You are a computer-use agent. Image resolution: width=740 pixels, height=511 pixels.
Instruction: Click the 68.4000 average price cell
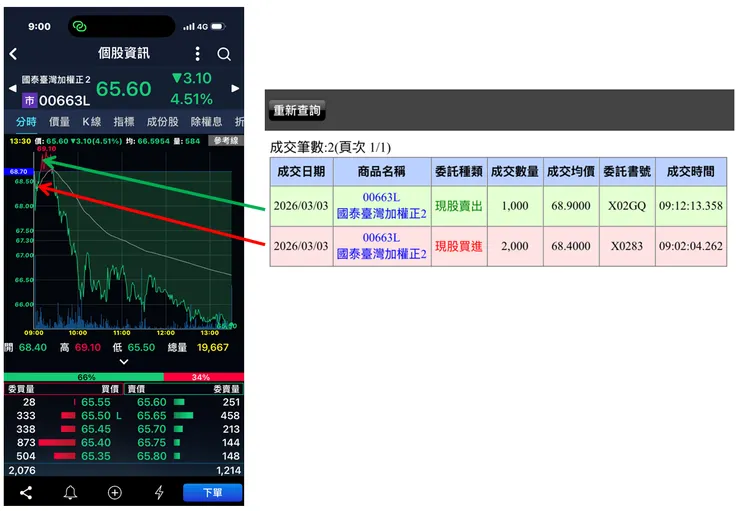tap(571, 246)
